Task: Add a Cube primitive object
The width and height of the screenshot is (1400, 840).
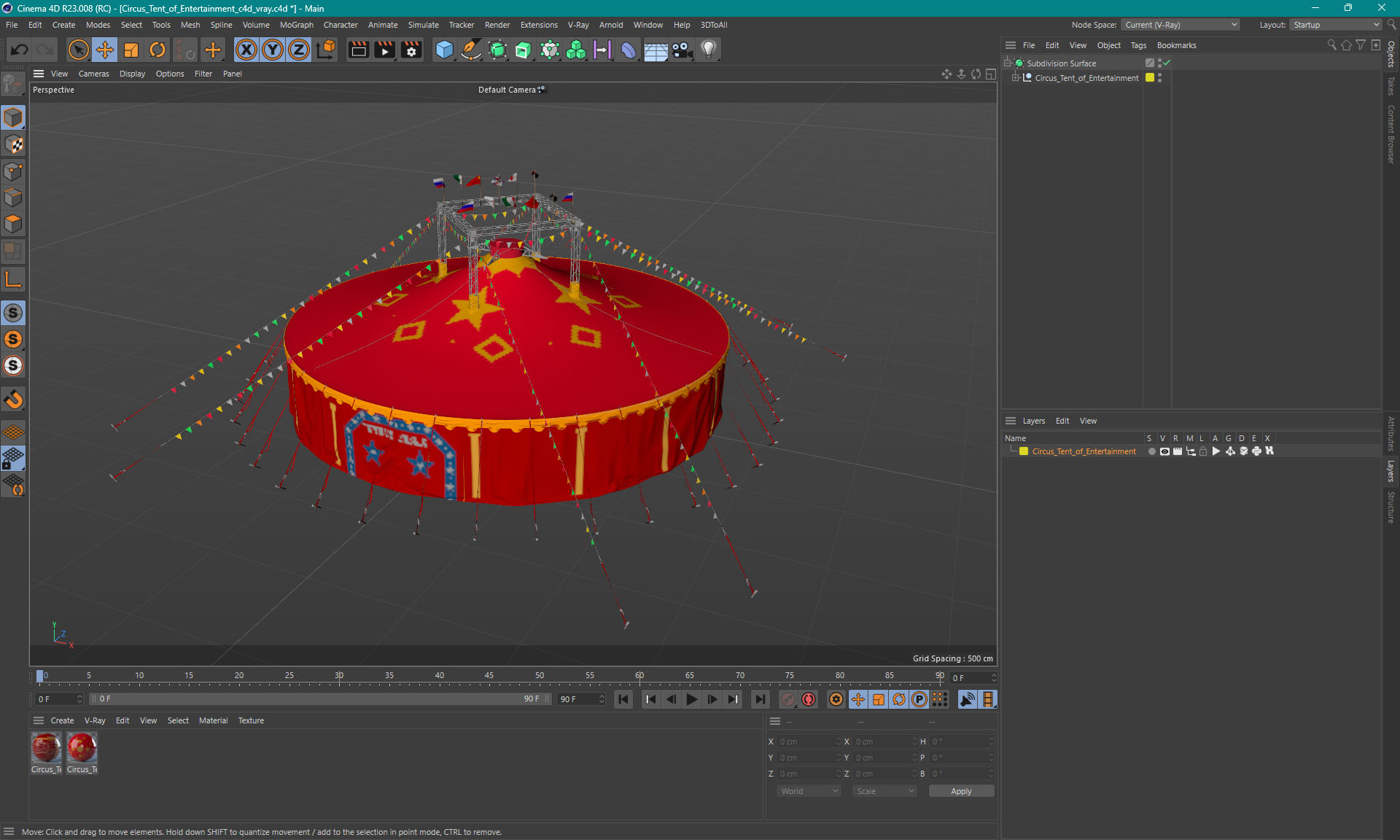Action: point(444,50)
